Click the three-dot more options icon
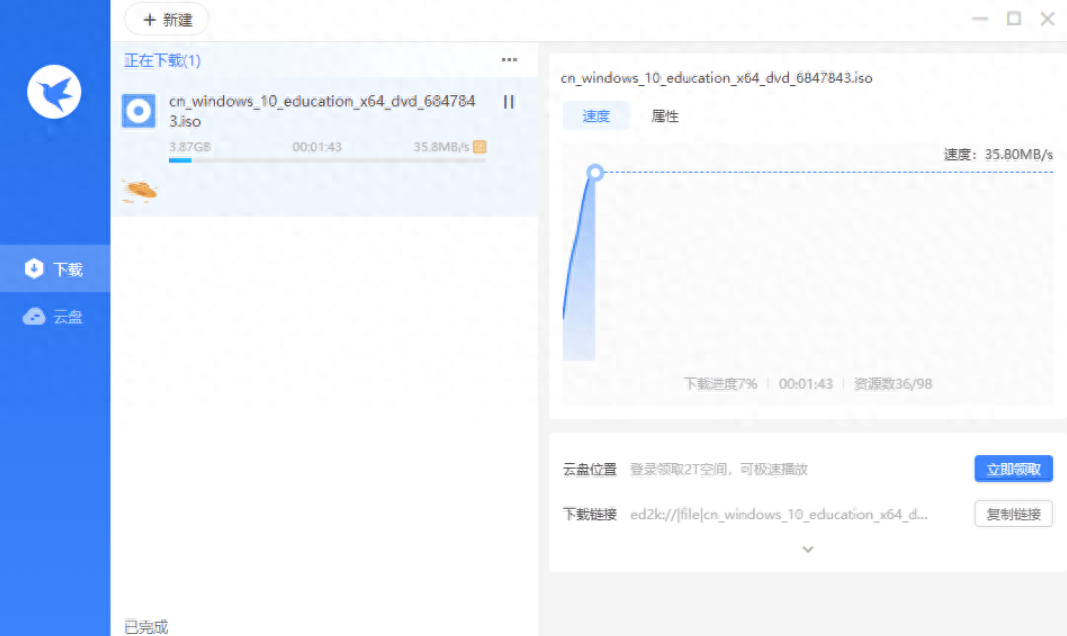This screenshot has height=636, width=1067. point(509,60)
